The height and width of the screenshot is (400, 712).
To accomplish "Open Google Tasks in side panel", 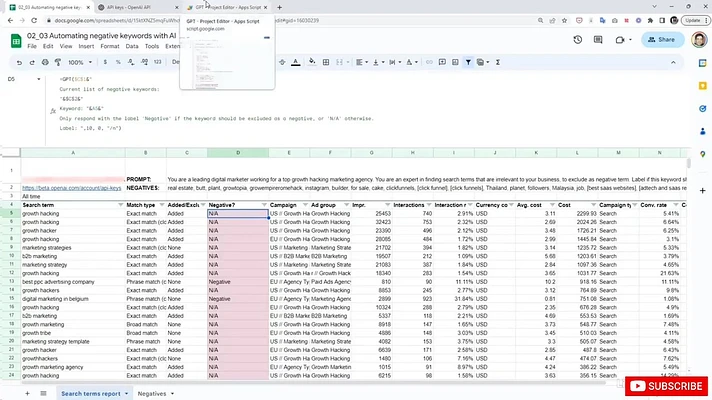I will coord(702,109).
